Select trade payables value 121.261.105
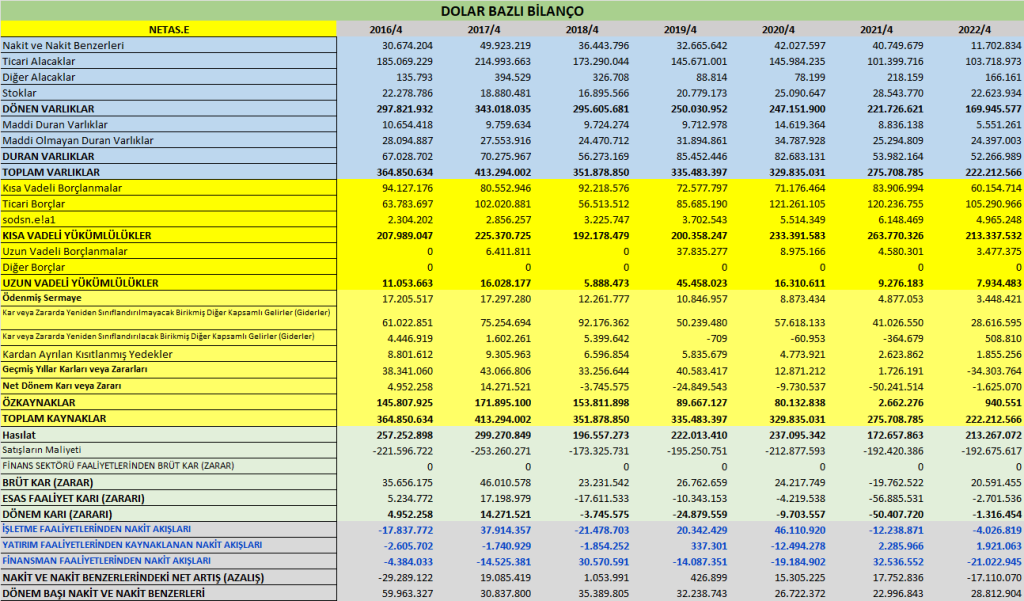The height and width of the screenshot is (601, 1024). point(797,204)
